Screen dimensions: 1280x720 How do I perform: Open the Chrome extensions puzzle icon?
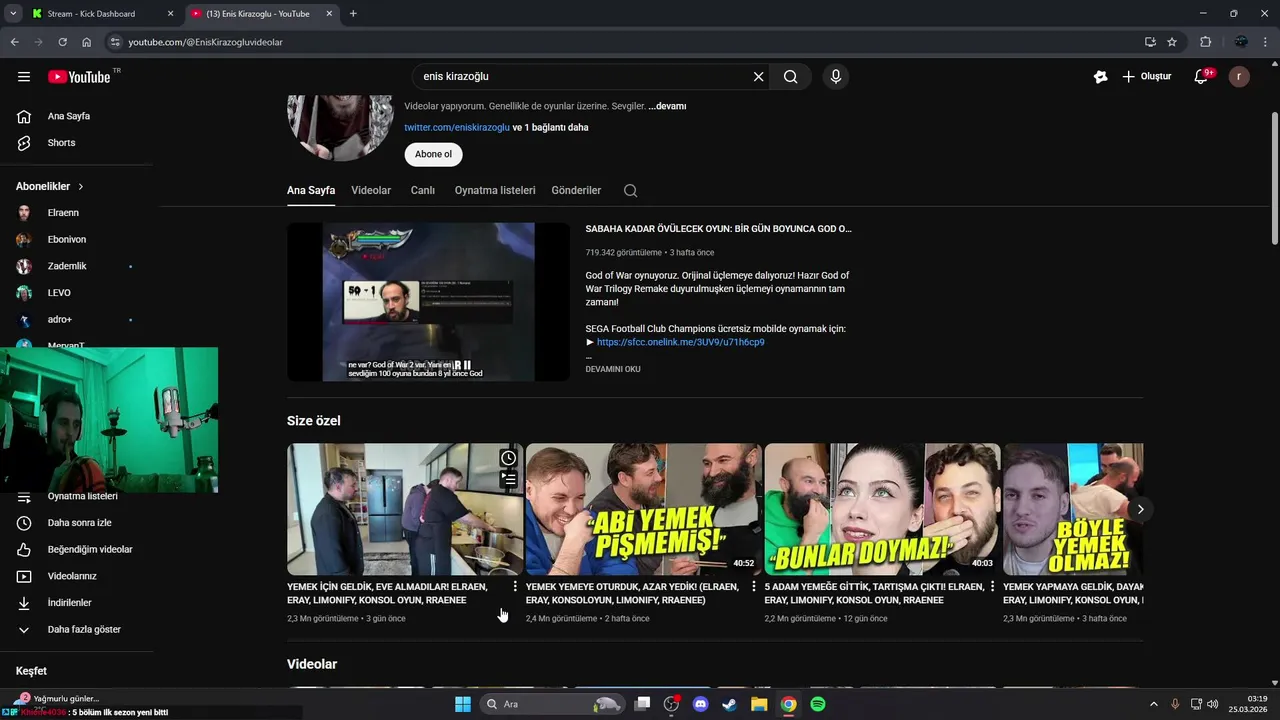[1206, 42]
